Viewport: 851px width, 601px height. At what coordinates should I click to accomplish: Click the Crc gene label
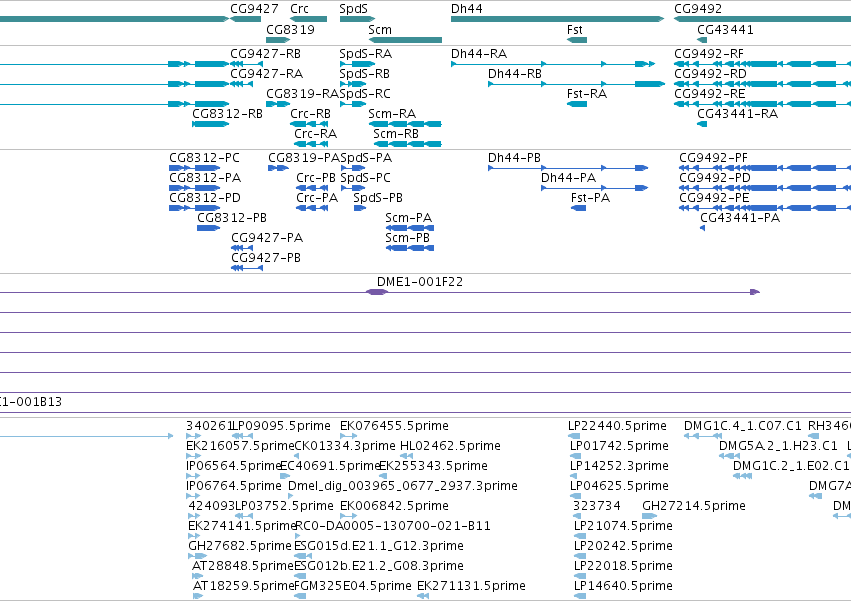(x=299, y=9)
